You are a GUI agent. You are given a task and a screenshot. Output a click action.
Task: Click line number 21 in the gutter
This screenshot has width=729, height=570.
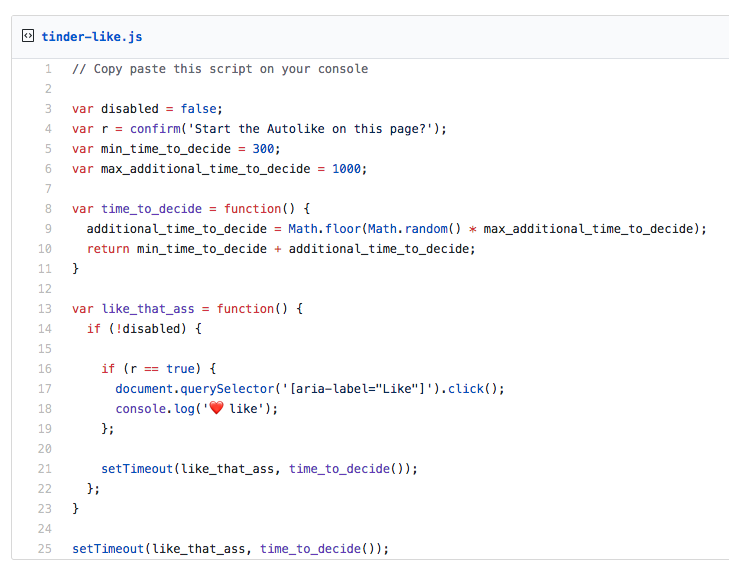[x=44, y=469]
